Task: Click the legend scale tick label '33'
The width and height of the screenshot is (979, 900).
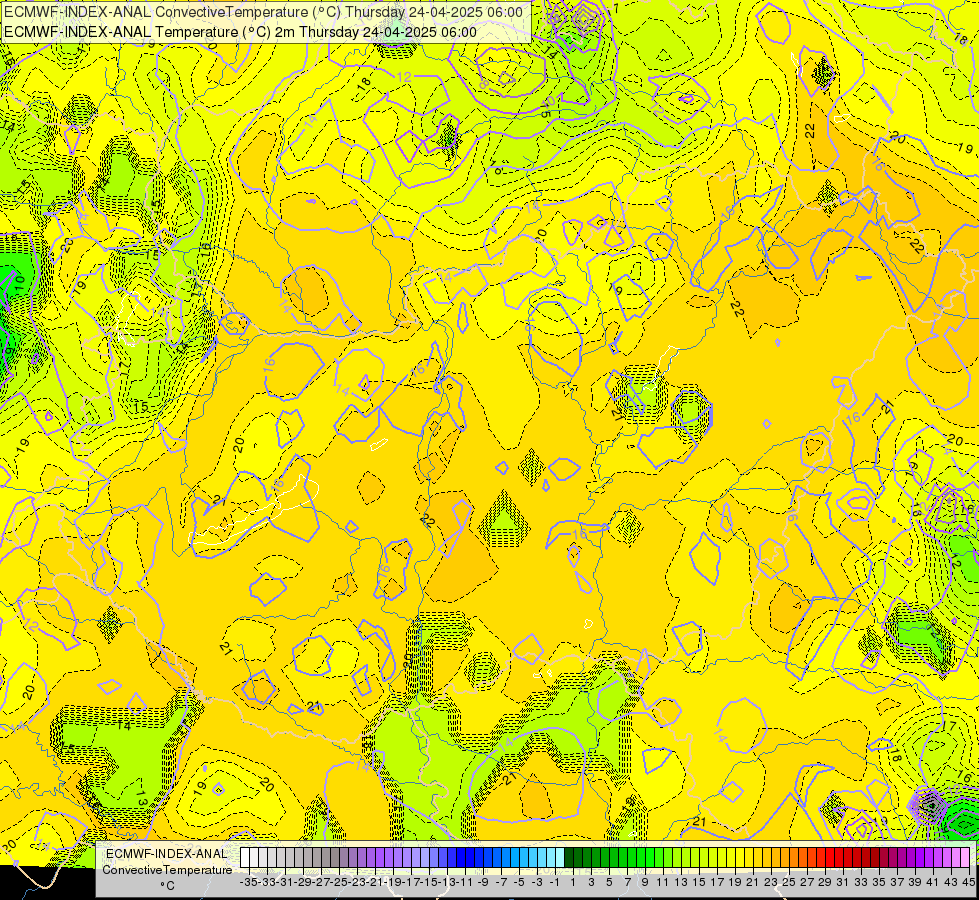Action: (861, 882)
